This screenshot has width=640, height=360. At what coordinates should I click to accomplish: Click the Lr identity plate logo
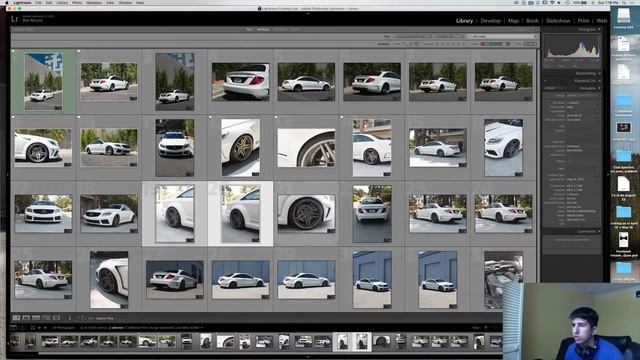tap(15, 19)
